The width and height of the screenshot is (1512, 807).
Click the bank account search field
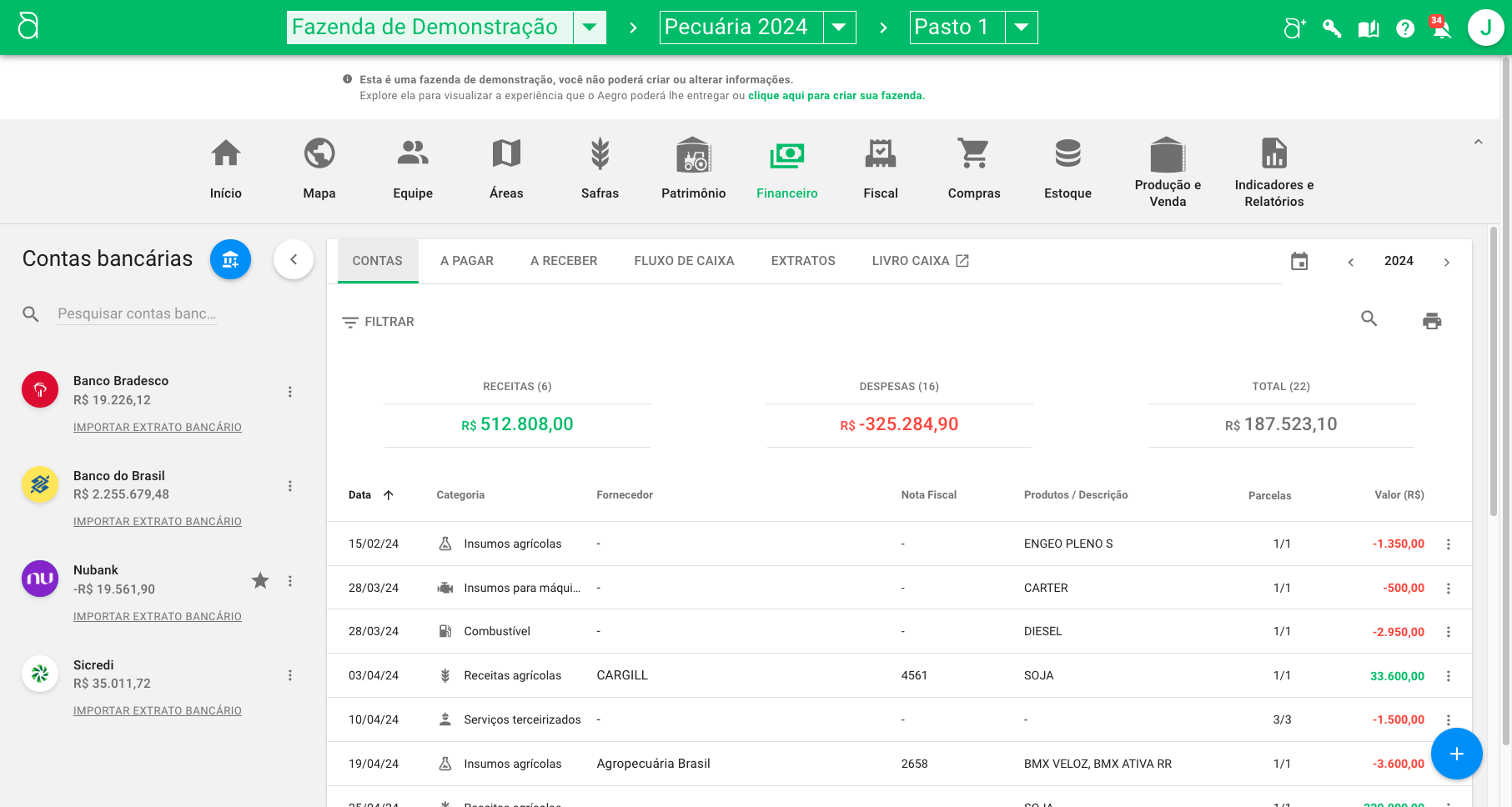[137, 314]
